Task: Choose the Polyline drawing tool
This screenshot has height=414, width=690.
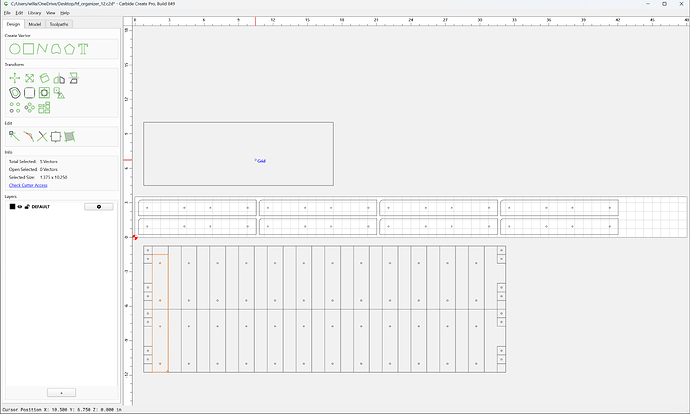Action: pos(42,49)
